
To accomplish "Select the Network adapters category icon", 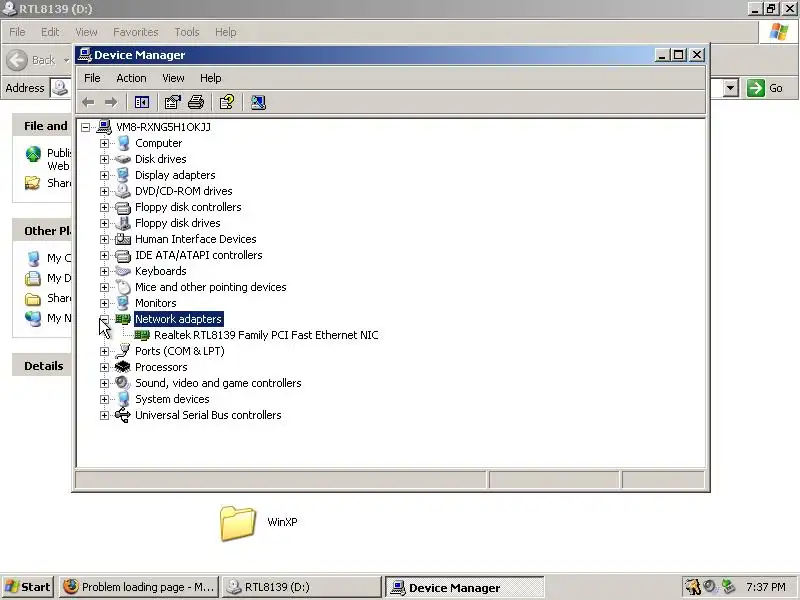I will pyautogui.click(x=123, y=319).
